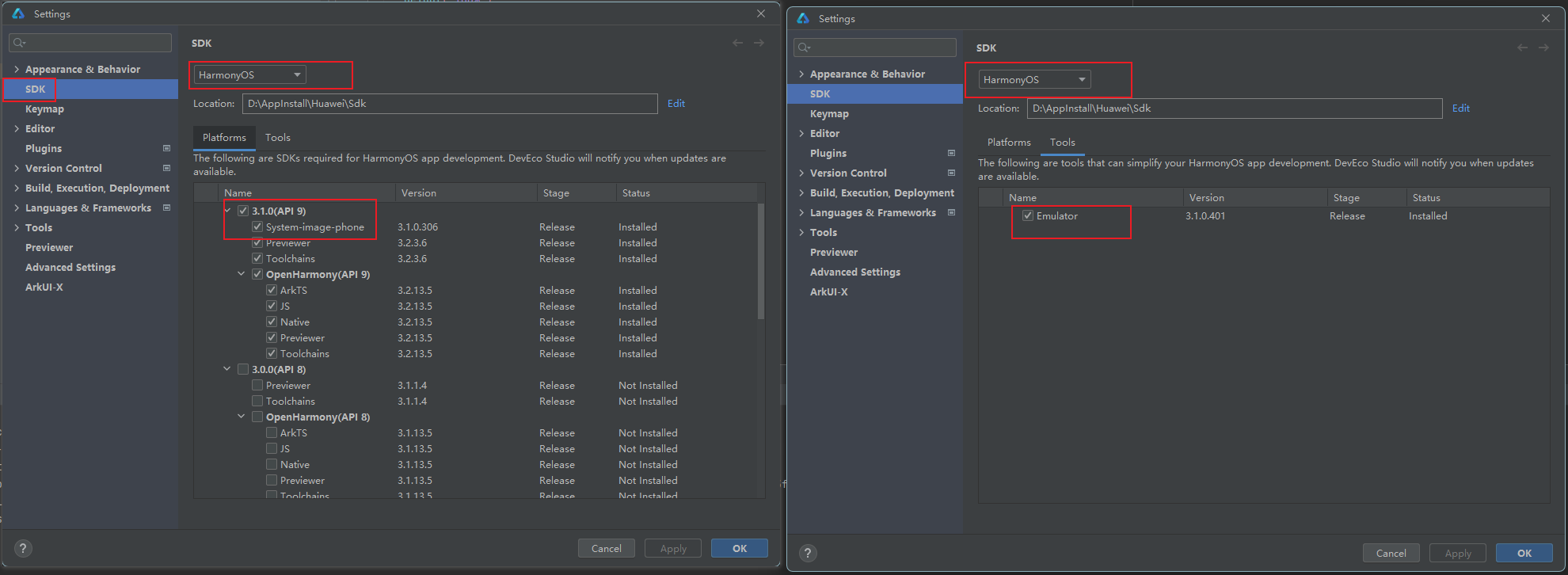Select Tools tab in right window

[x=1062, y=143]
